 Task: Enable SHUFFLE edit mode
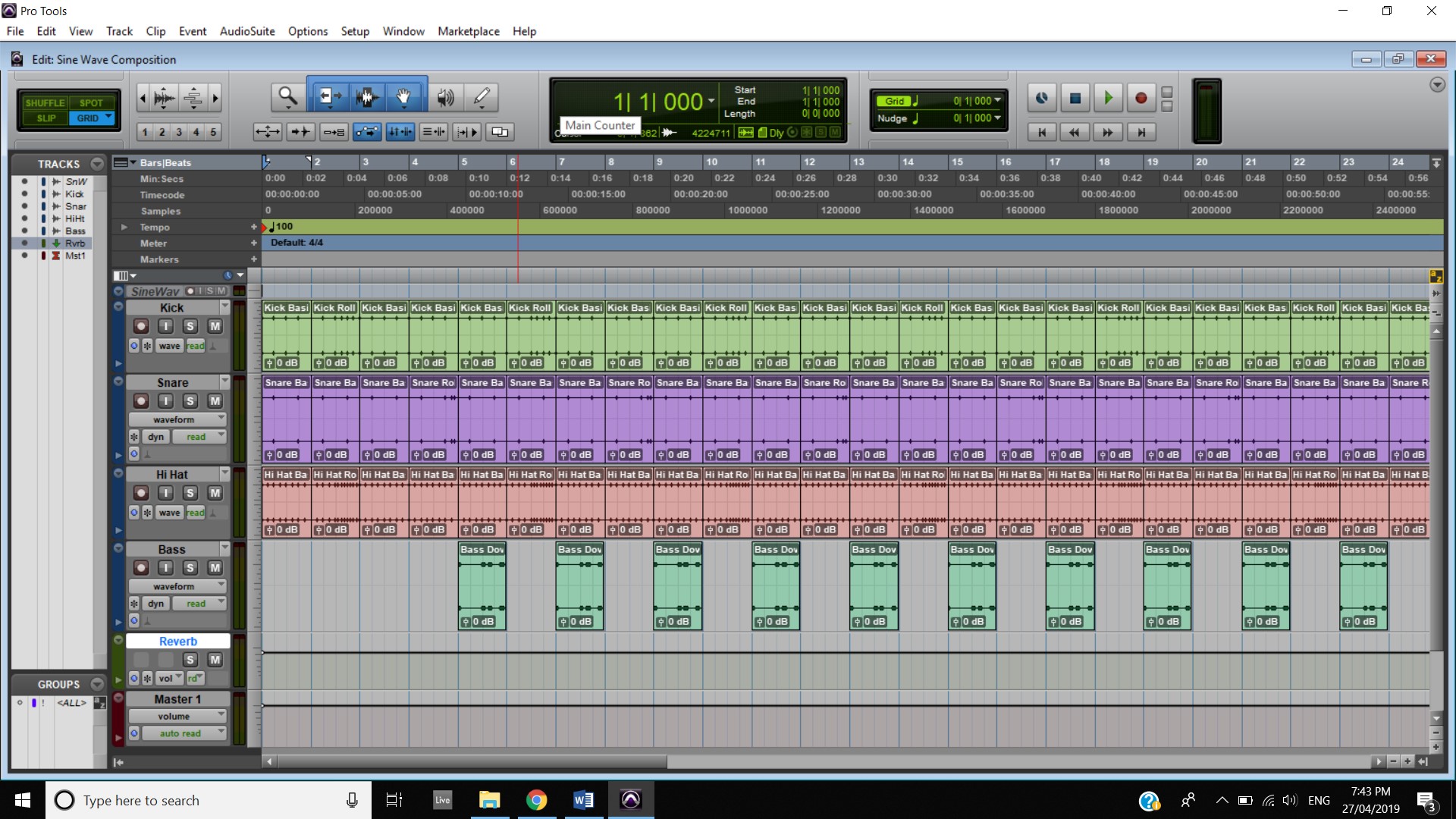(x=45, y=103)
